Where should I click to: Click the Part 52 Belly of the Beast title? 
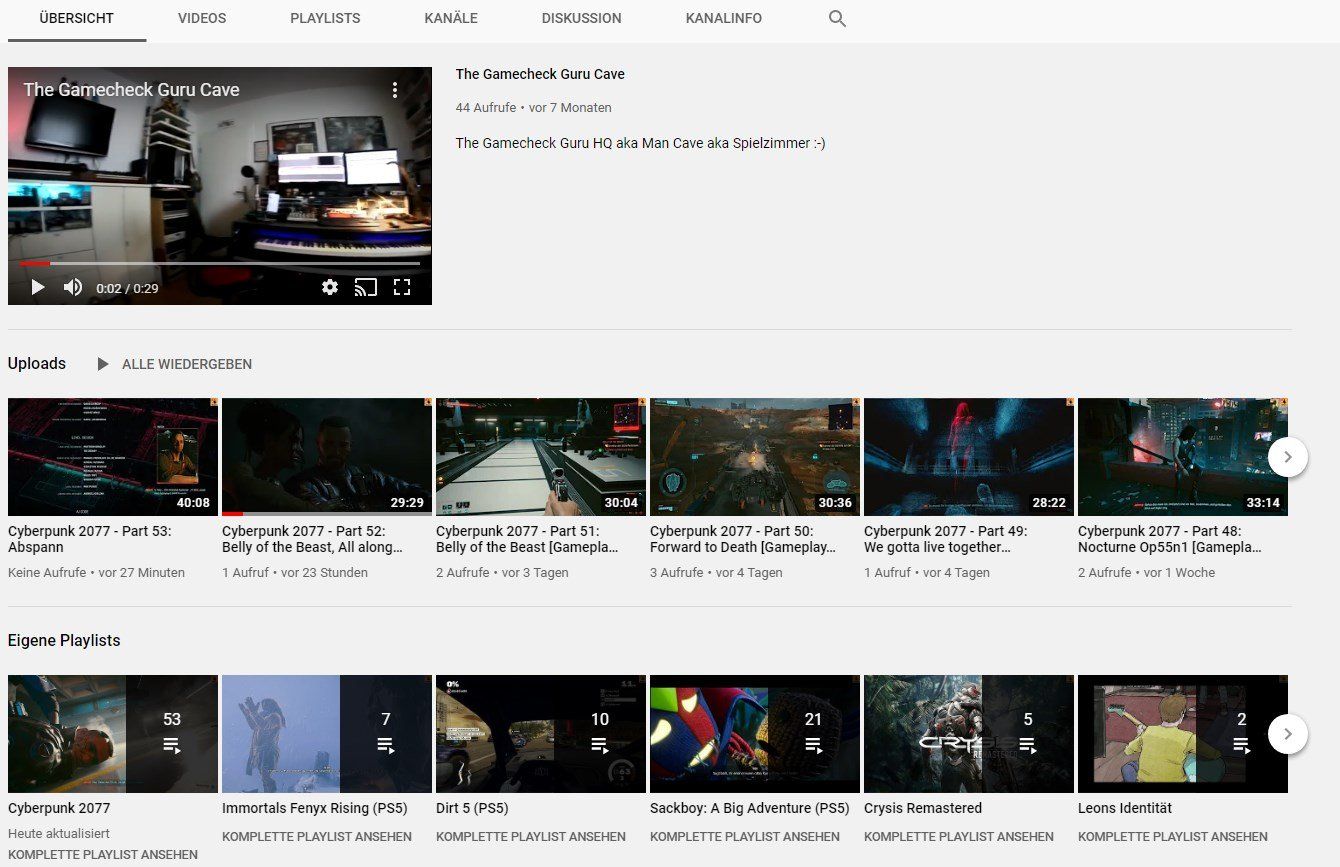coord(313,539)
